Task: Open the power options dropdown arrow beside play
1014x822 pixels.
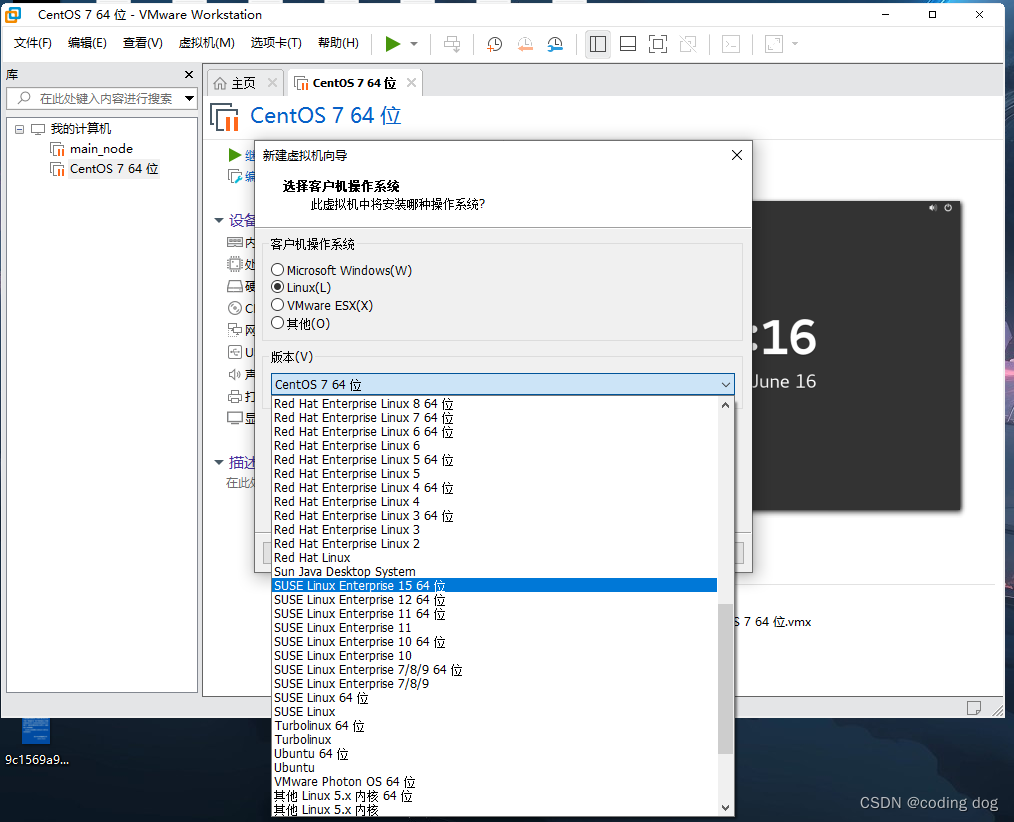Action: pyautogui.click(x=414, y=44)
